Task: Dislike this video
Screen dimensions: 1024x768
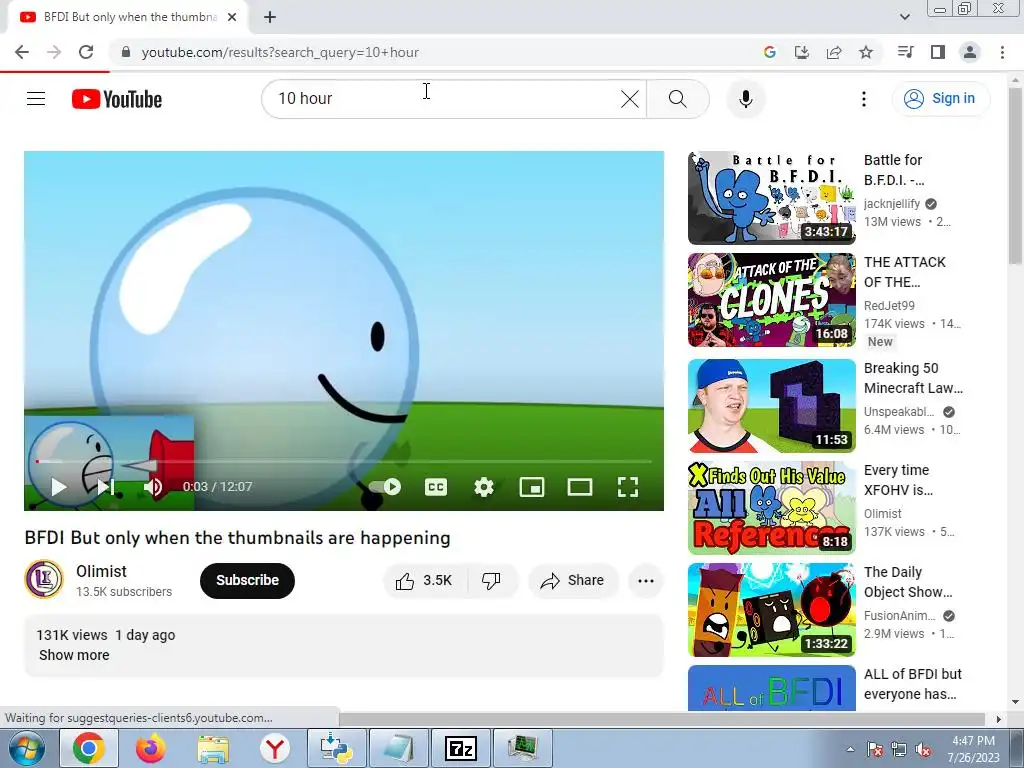Action: coord(492,581)
